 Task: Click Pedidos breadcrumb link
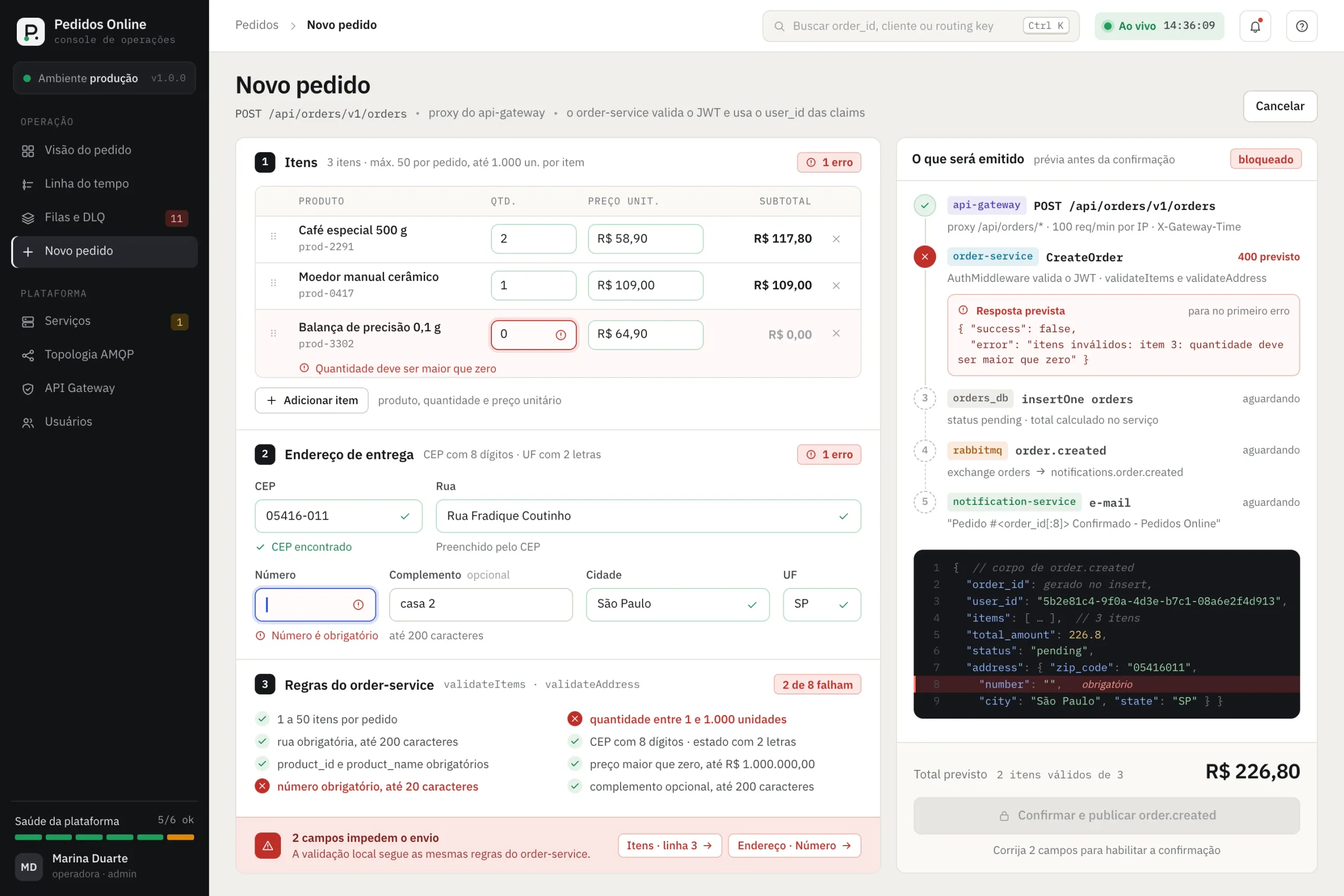coord(257,25)
